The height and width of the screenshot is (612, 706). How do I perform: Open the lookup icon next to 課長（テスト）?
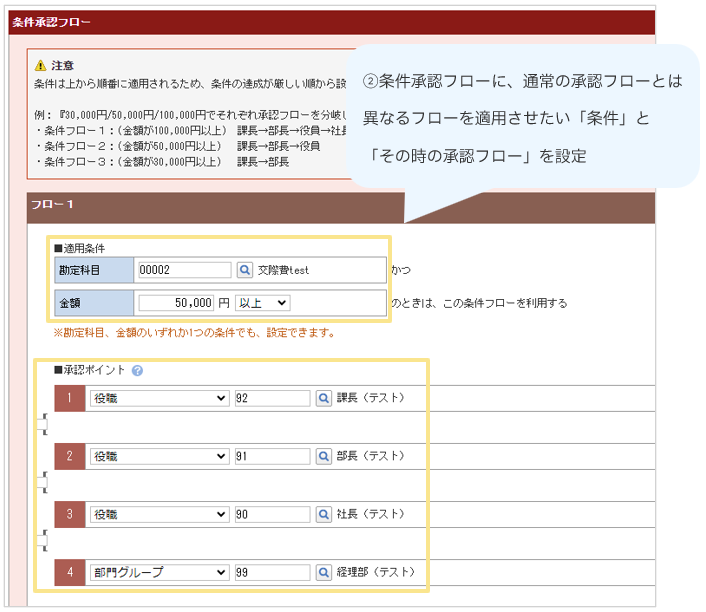(323, 398)
